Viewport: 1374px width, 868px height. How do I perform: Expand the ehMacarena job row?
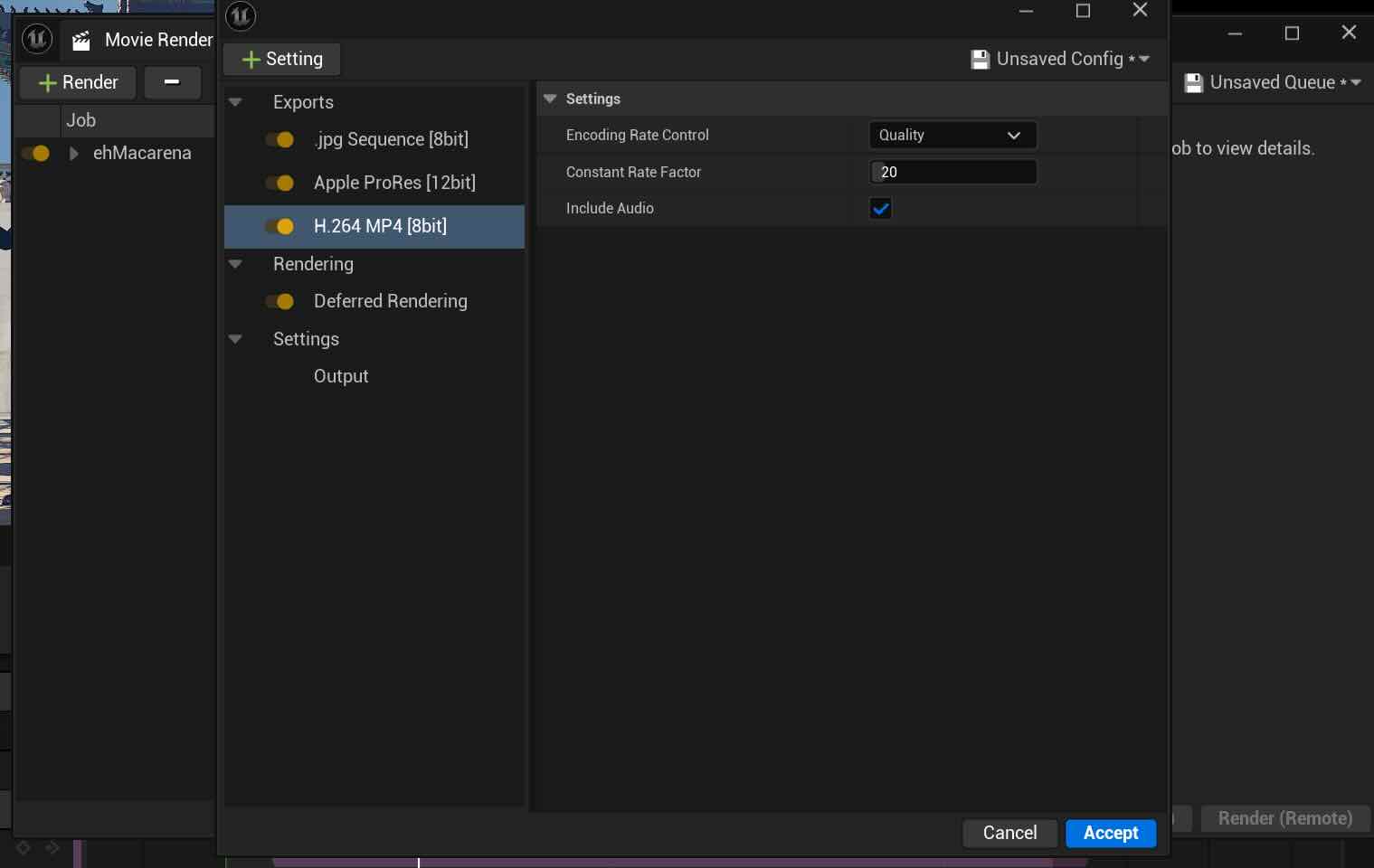pyautogui.click(x=74, y=154)
